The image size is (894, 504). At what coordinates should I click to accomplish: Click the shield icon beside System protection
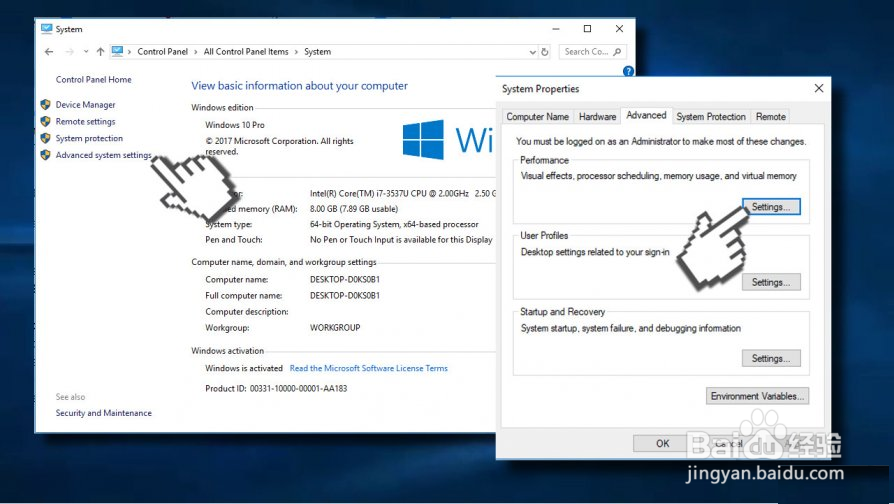click(46, 138)
